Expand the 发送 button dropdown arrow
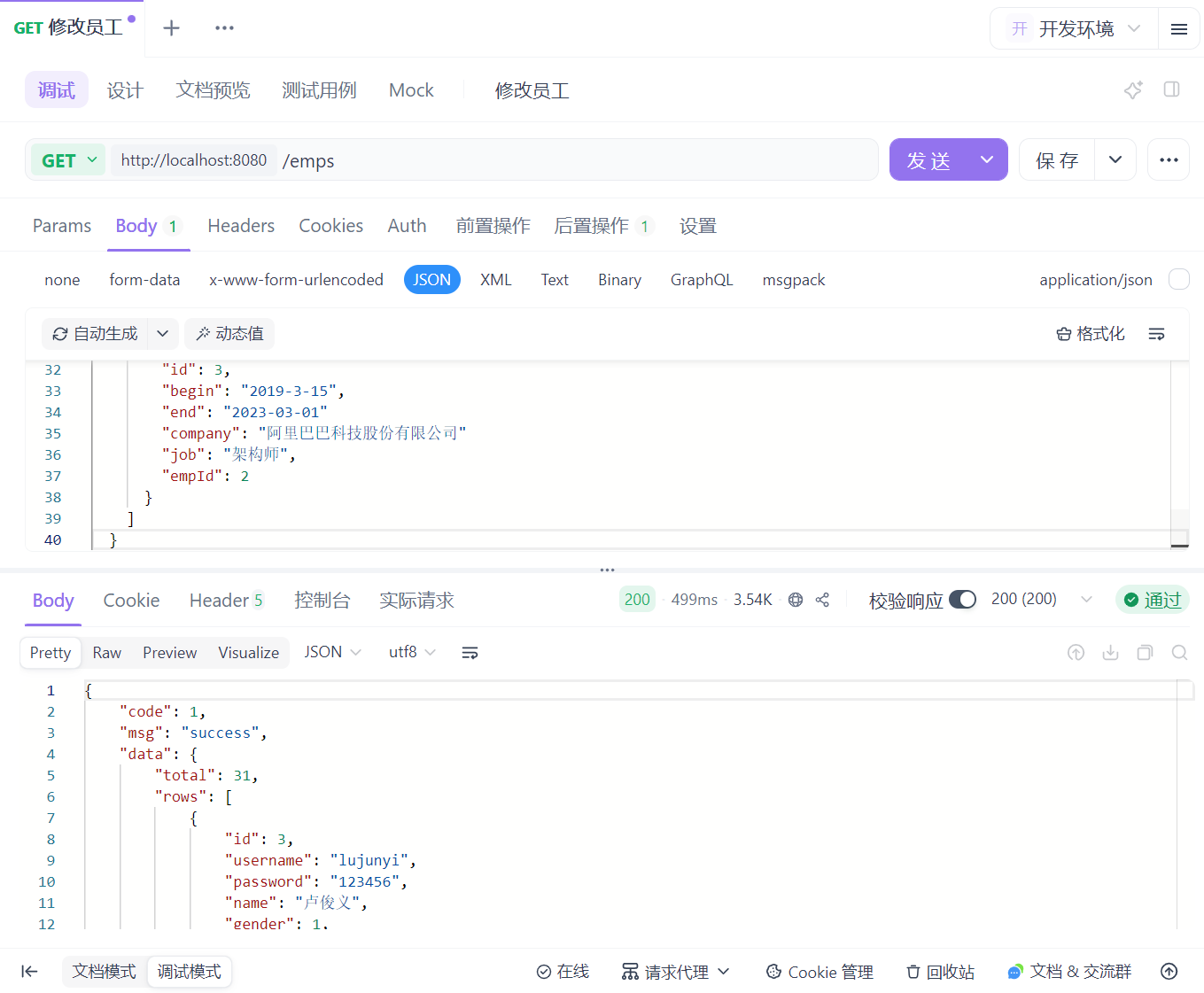The image size is (1204, 993). tap(987, 159)
